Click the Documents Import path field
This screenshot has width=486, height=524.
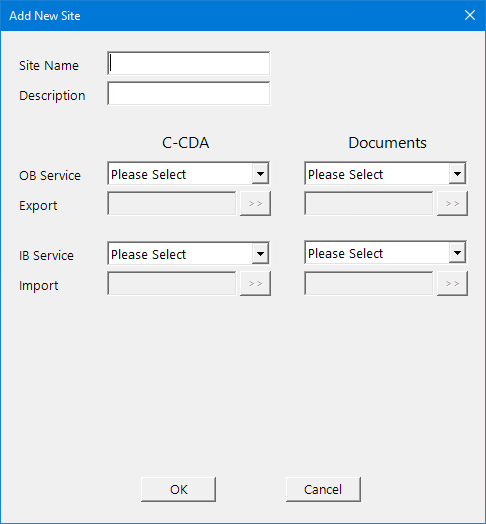click(x=369, y=283)
